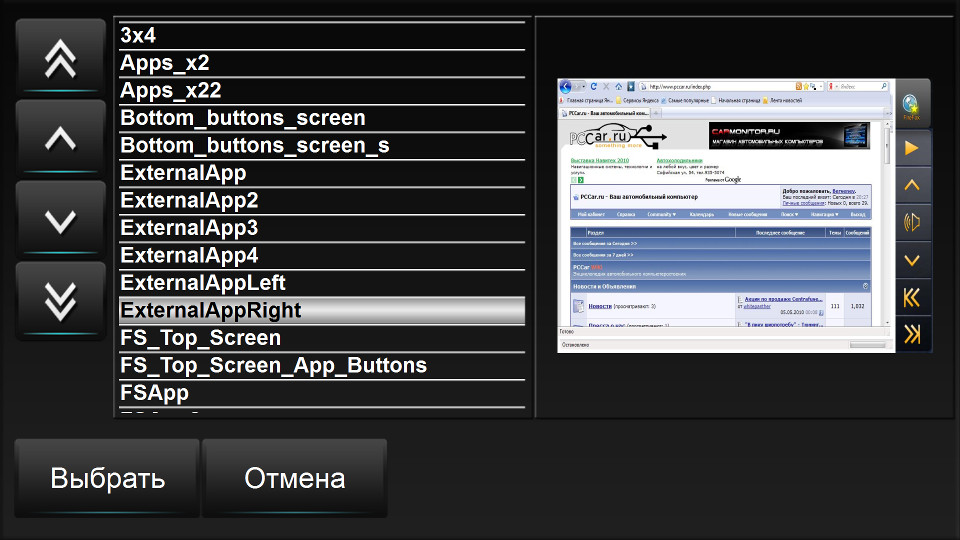This screenshot has width=960, height=540.
Task: Click the browser preview thumbnail
Action: [724, 215]
